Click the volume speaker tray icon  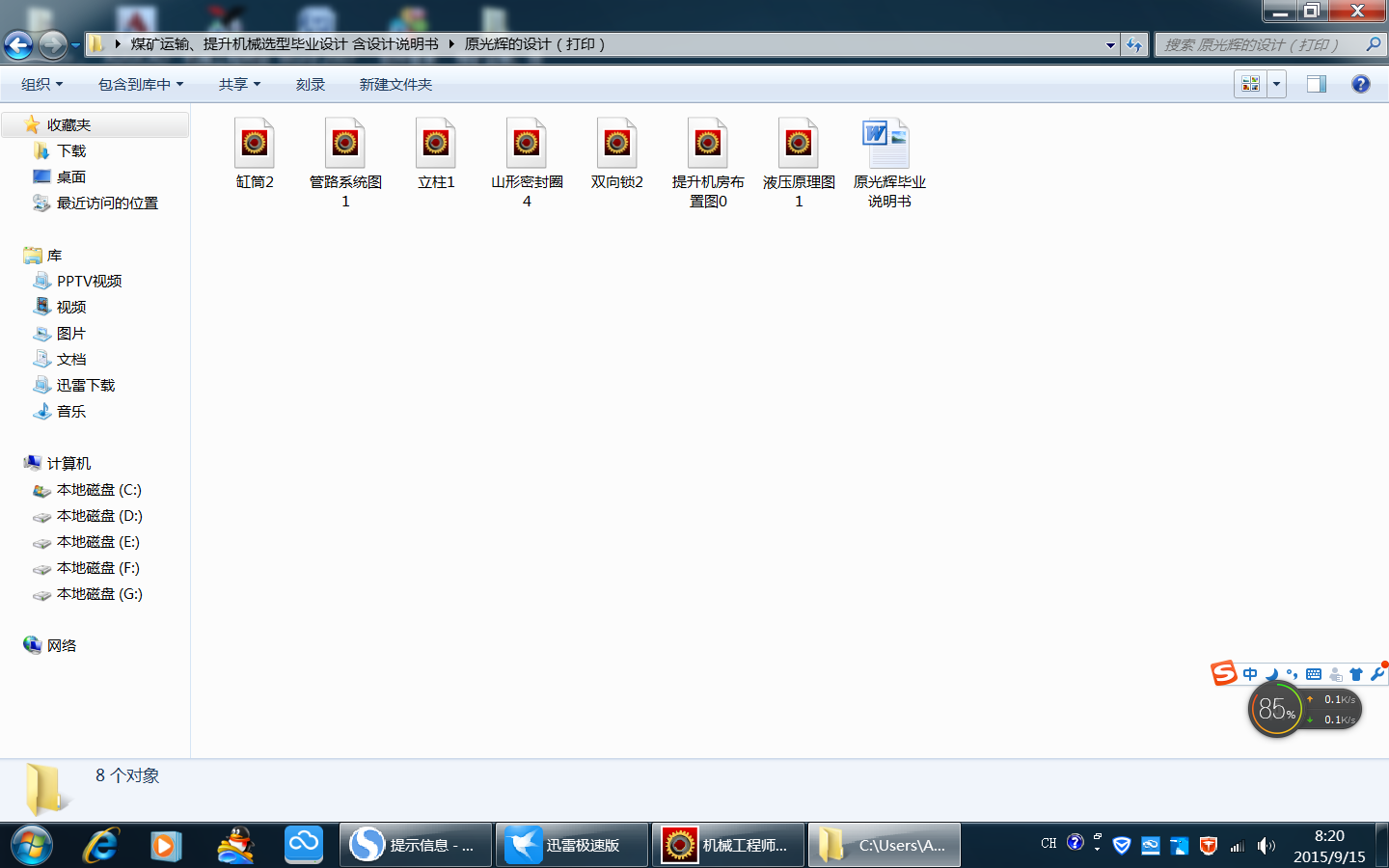point(1266,846)
